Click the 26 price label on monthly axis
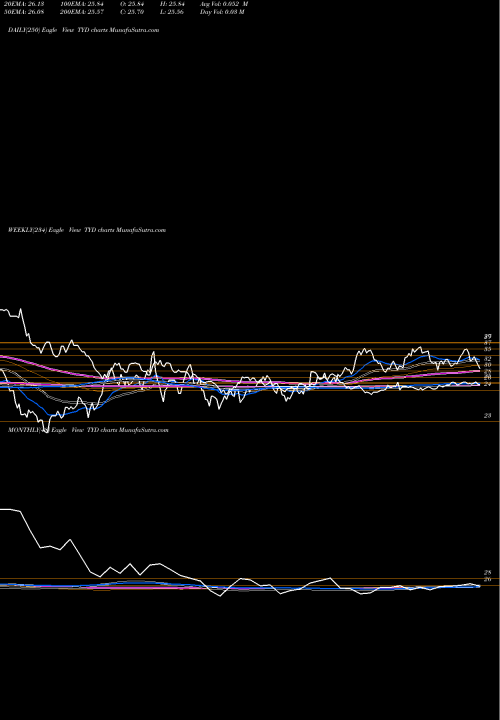The image size is (500, 720). tap(488, 579)
